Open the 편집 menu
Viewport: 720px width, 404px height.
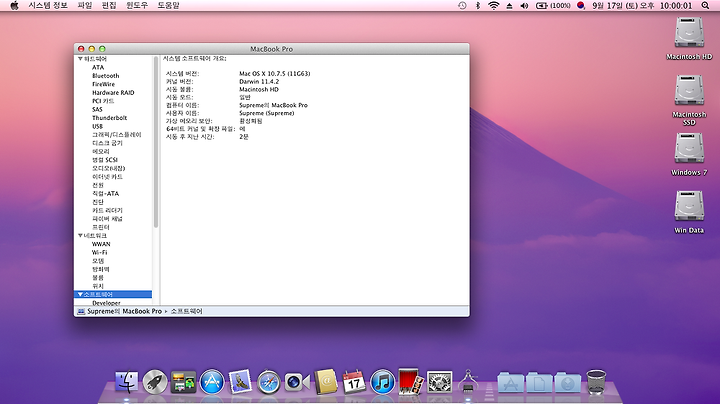pos(109,6)
